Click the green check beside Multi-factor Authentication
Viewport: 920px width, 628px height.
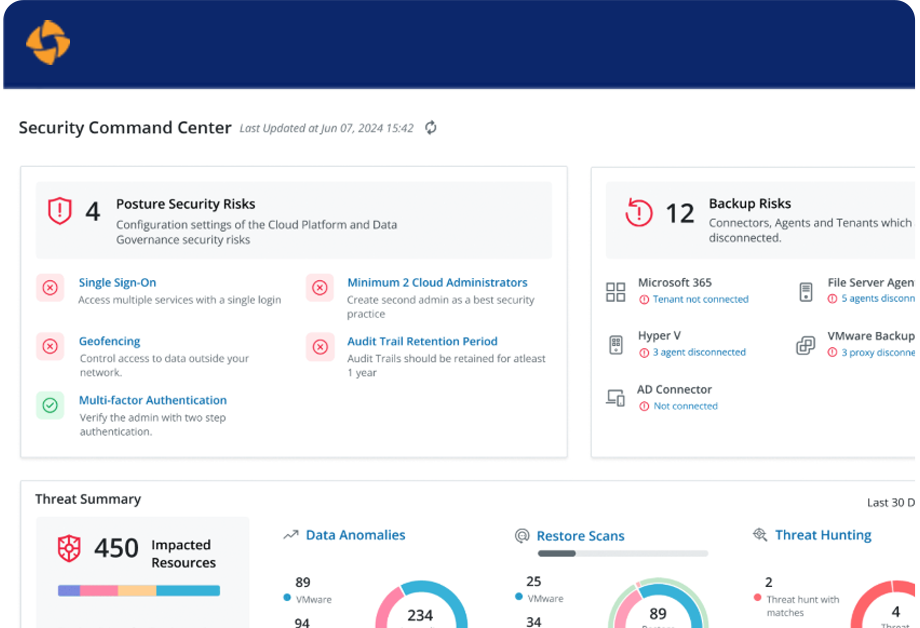[x=50, y=405]
